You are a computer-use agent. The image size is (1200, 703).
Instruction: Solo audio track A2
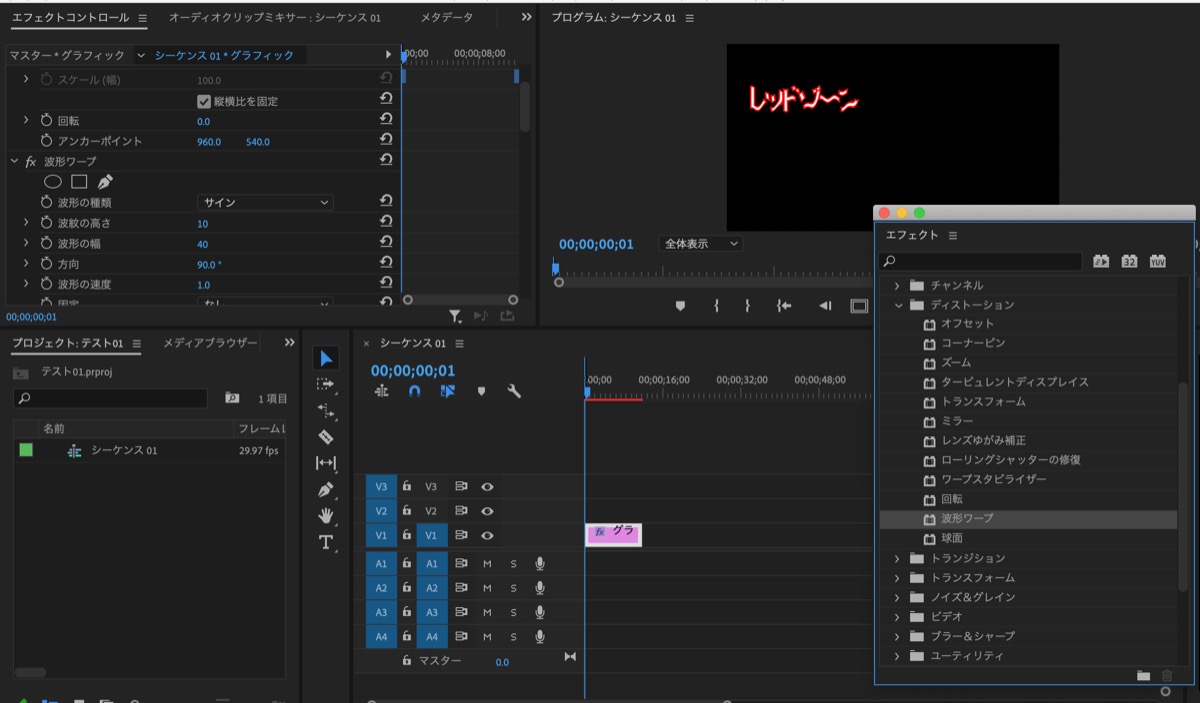(x=514, y=588)
